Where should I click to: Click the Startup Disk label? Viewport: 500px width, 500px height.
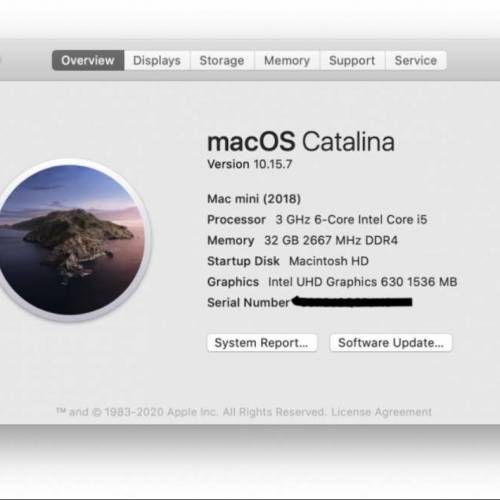[x=243, y=261]
